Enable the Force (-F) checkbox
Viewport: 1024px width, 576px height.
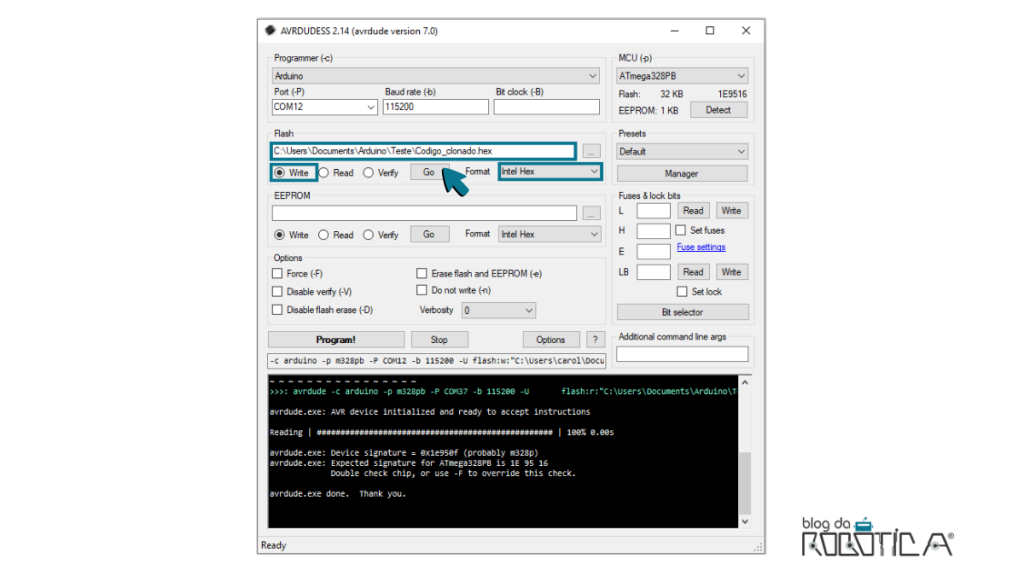point(277,274)
